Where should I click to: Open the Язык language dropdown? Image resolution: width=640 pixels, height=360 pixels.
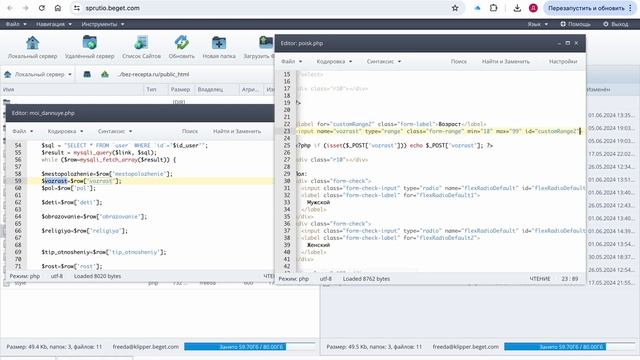pyautogui.click(x=537, y=24)
